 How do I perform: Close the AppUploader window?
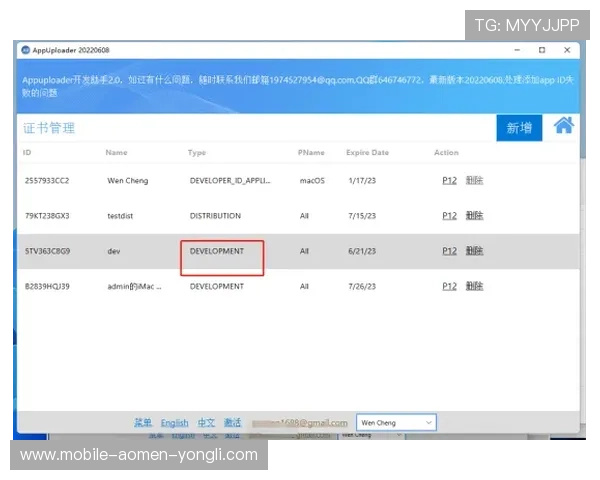(x=567, y=50)
